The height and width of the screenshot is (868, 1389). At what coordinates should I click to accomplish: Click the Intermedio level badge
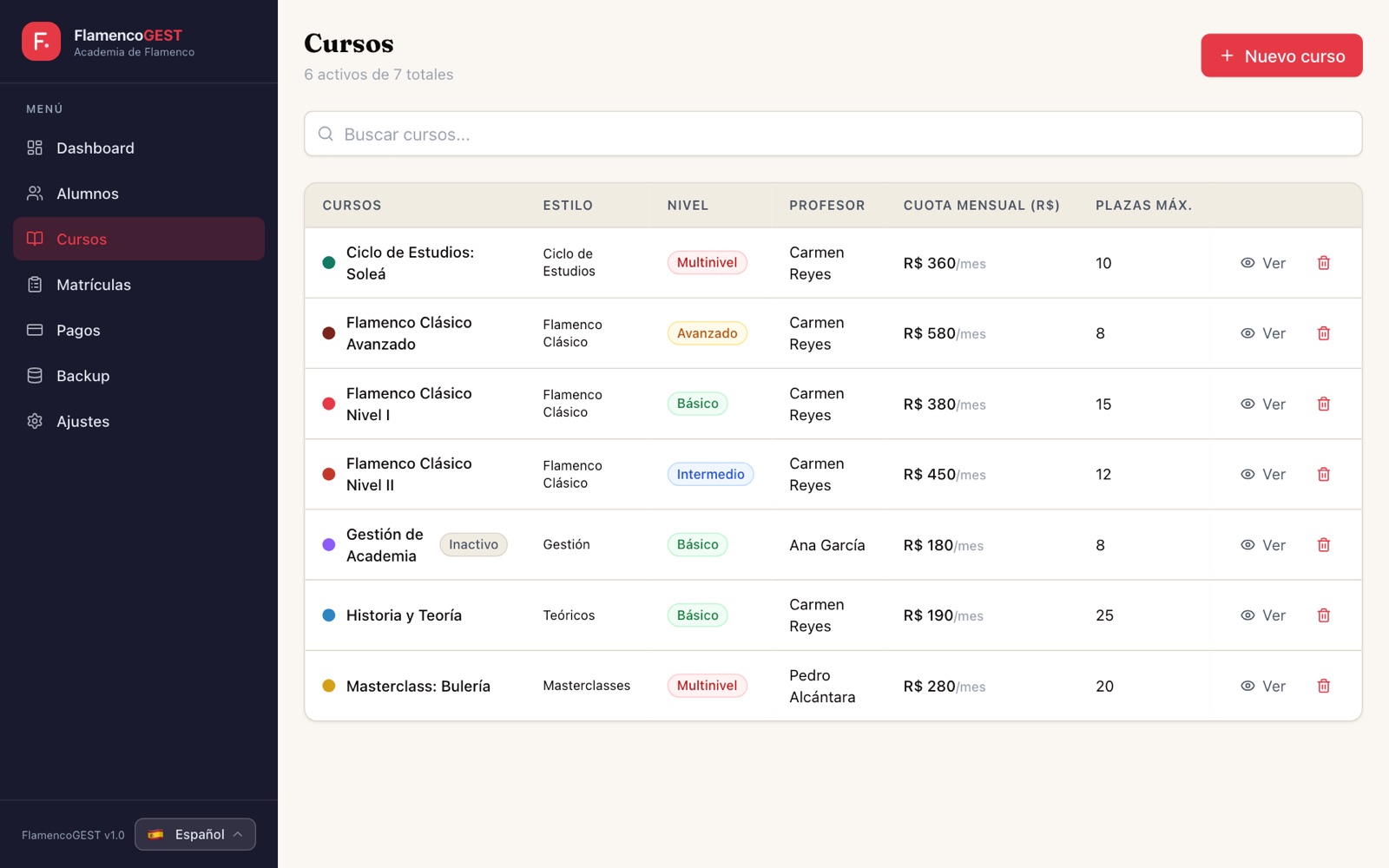[x=710, y=474]
